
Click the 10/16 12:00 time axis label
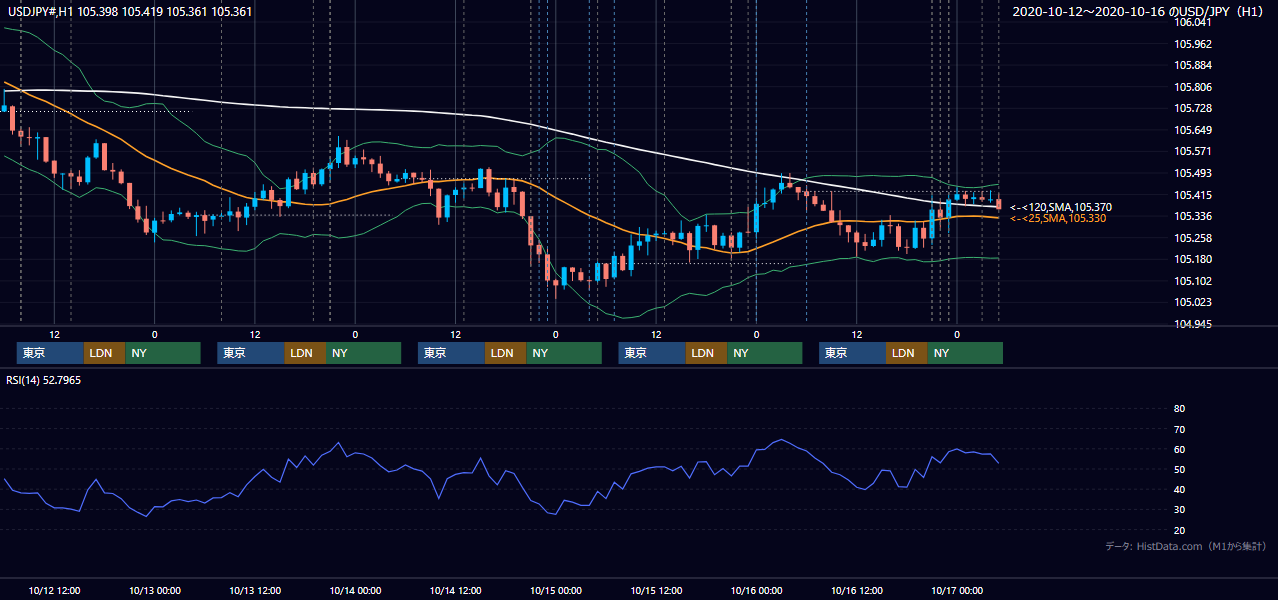(857, 590)
